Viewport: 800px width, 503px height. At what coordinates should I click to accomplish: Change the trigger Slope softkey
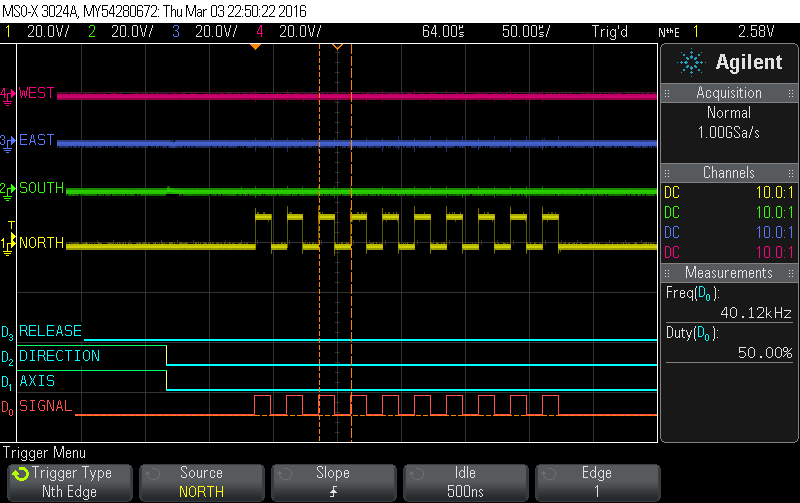[x=333, y=482]
